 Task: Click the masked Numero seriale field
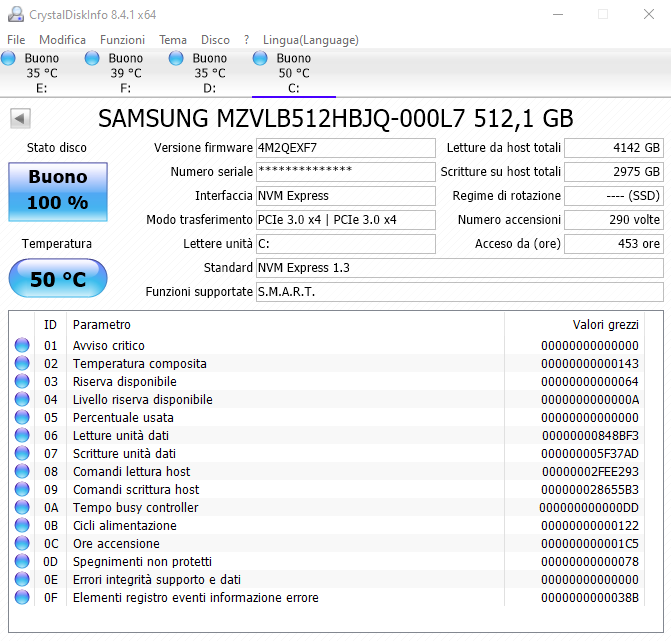coord(346,172)
